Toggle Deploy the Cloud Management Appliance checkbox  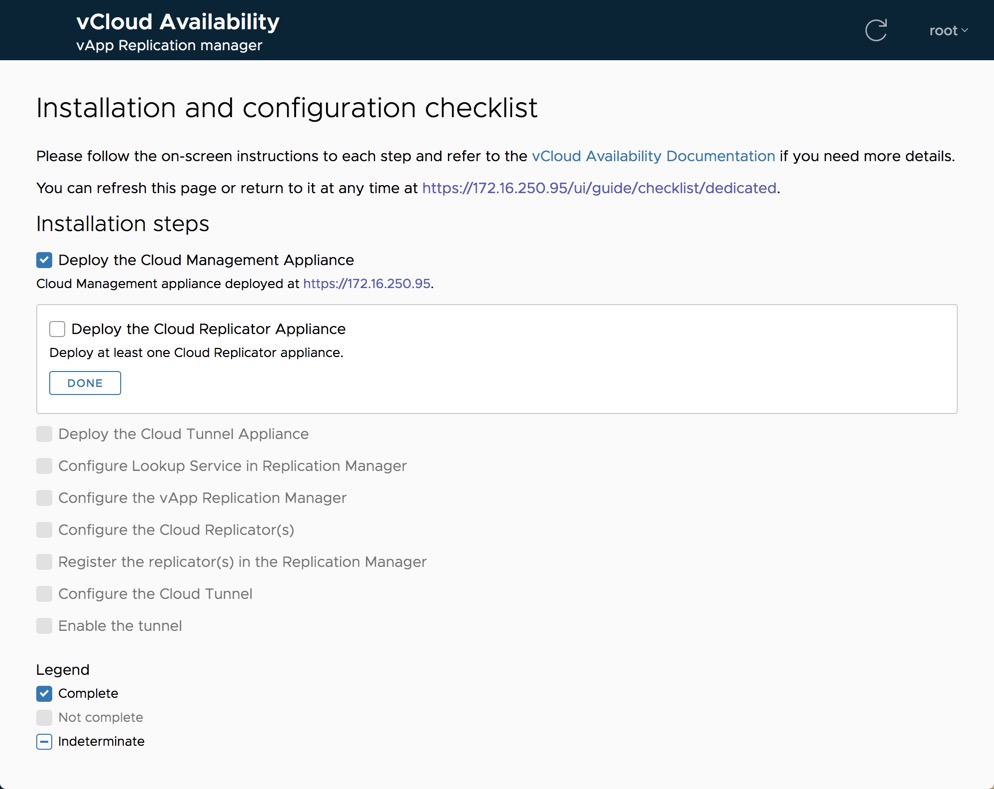(44, 260)
